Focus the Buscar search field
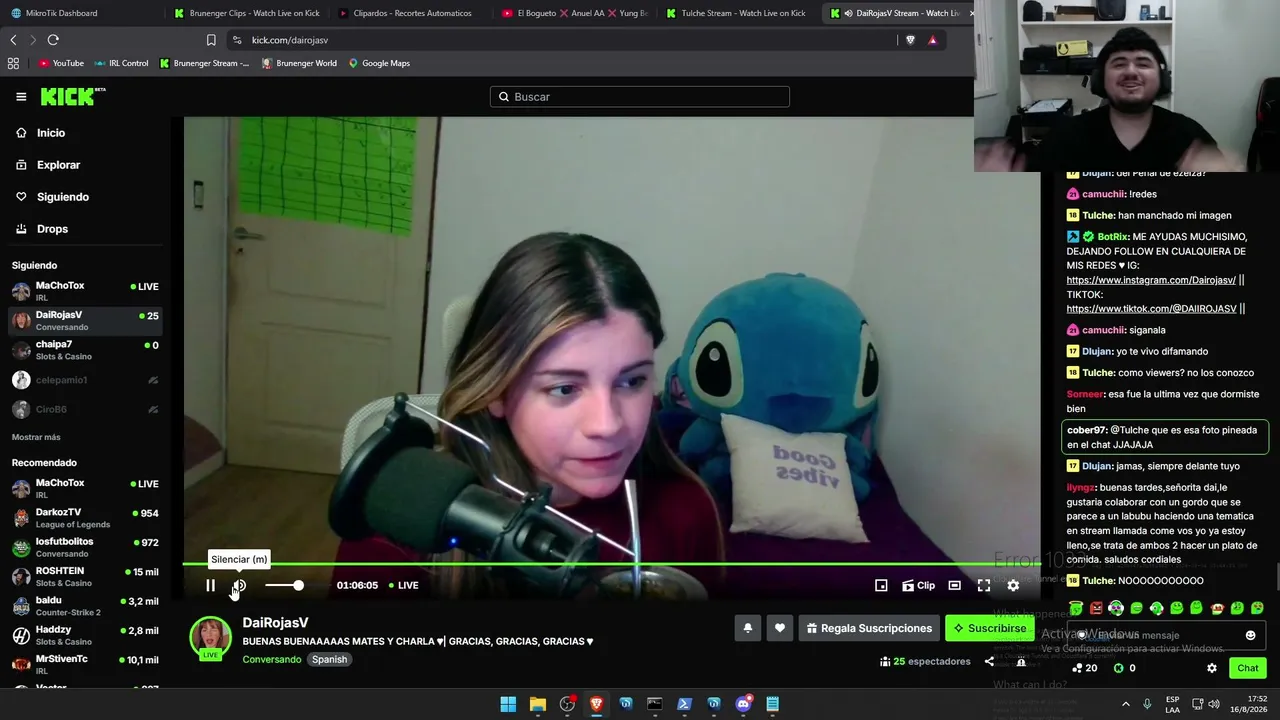This screenshot has height=720, width=1280. pyautogui.click(x=640, y=97)
